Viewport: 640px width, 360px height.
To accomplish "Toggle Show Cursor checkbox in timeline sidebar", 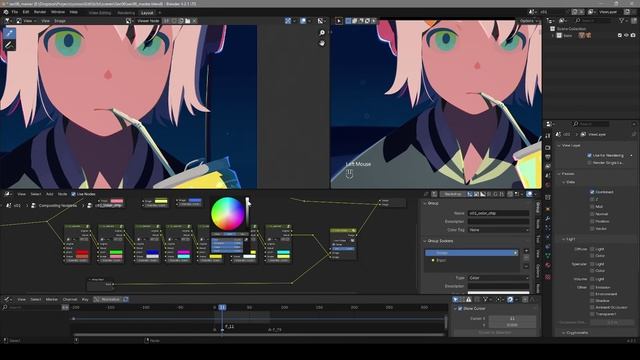I will pos(460,309).
